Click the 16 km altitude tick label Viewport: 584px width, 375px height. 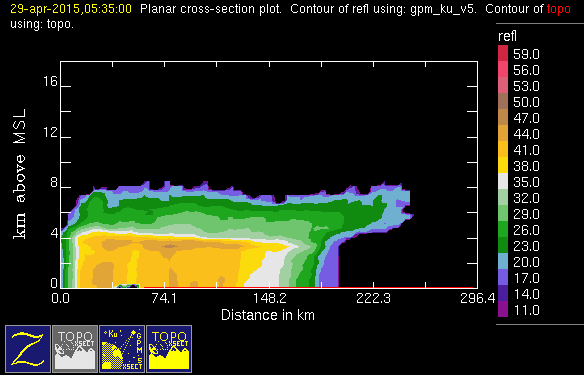click(50, 81)
